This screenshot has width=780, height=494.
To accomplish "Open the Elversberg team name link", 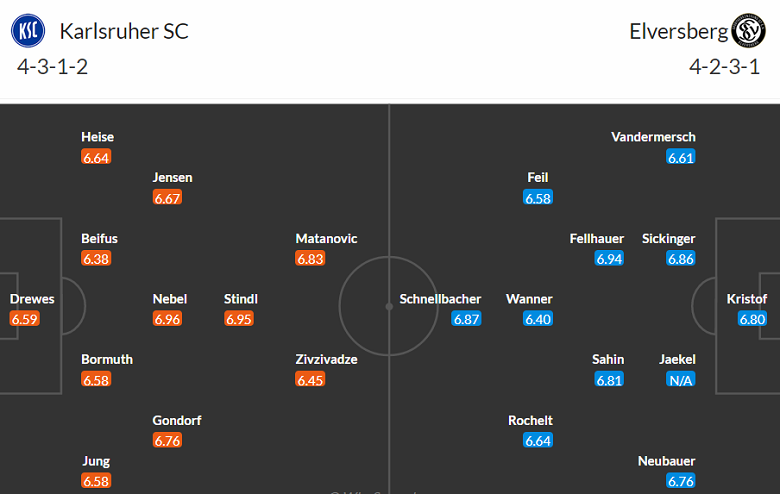I will (675, 31).
